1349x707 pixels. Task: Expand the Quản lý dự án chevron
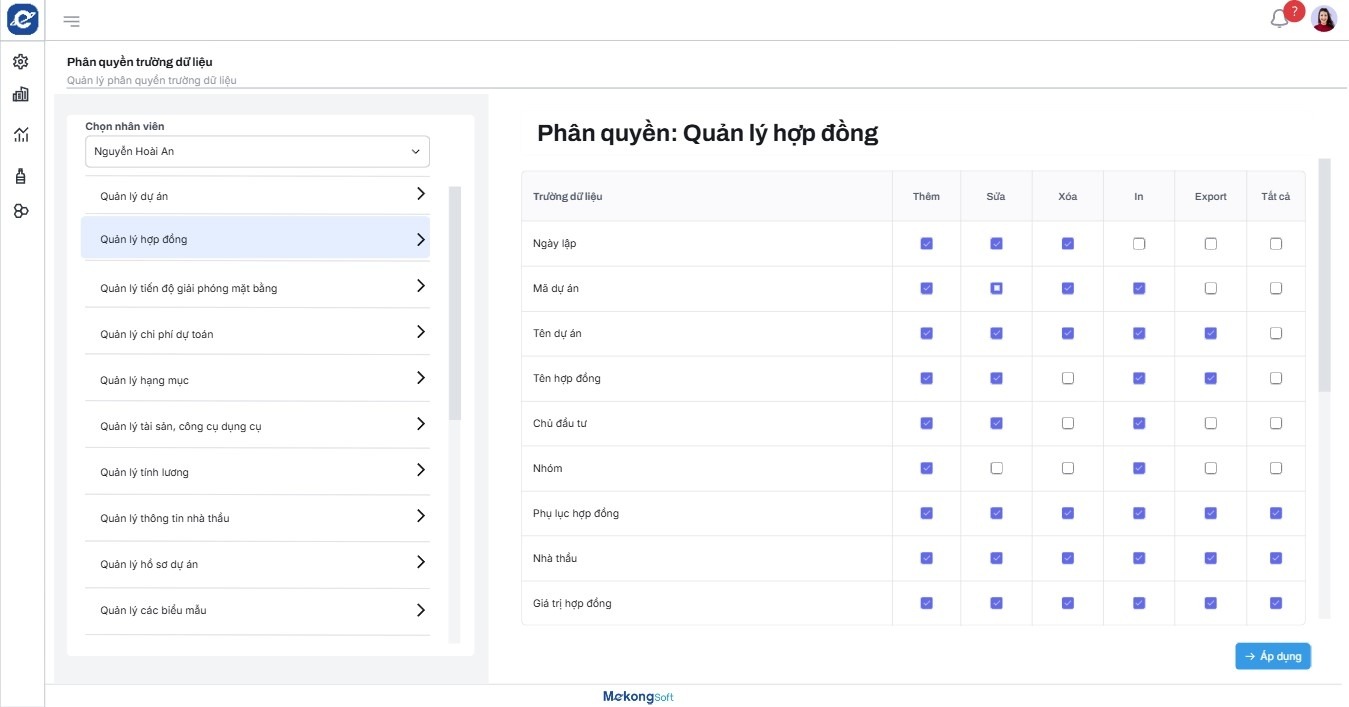[421, 195]
